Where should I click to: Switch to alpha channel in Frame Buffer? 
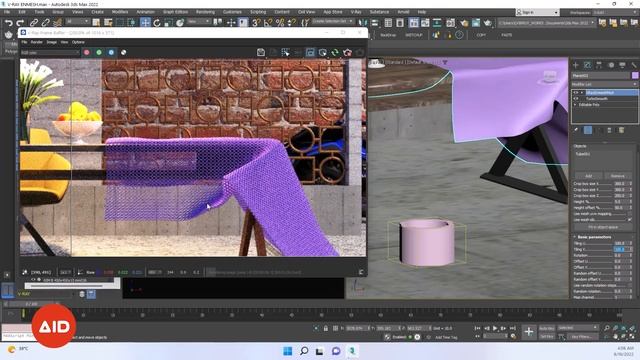point(123,52)
